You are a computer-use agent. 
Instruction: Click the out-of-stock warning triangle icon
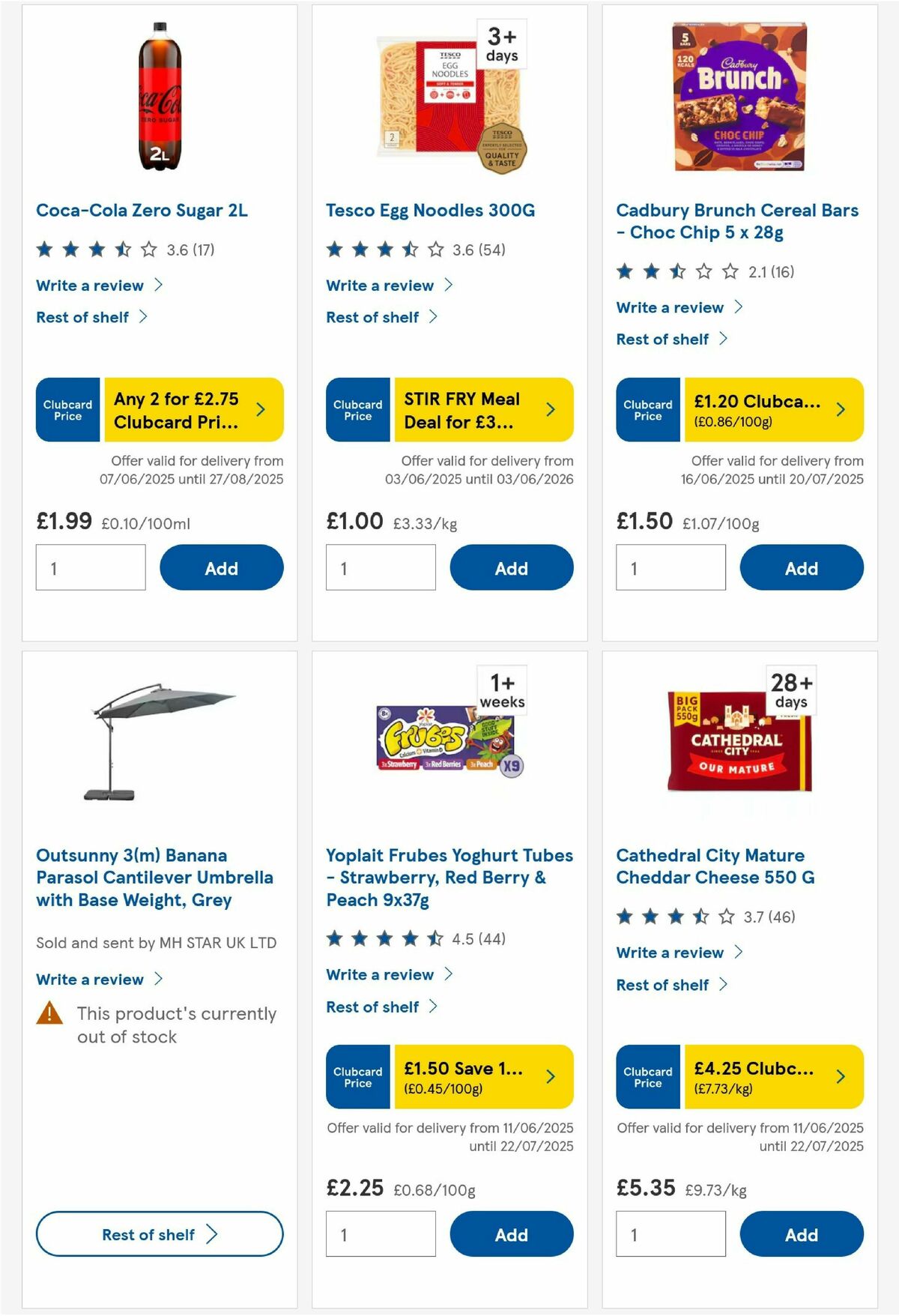tap(49, 1013)
